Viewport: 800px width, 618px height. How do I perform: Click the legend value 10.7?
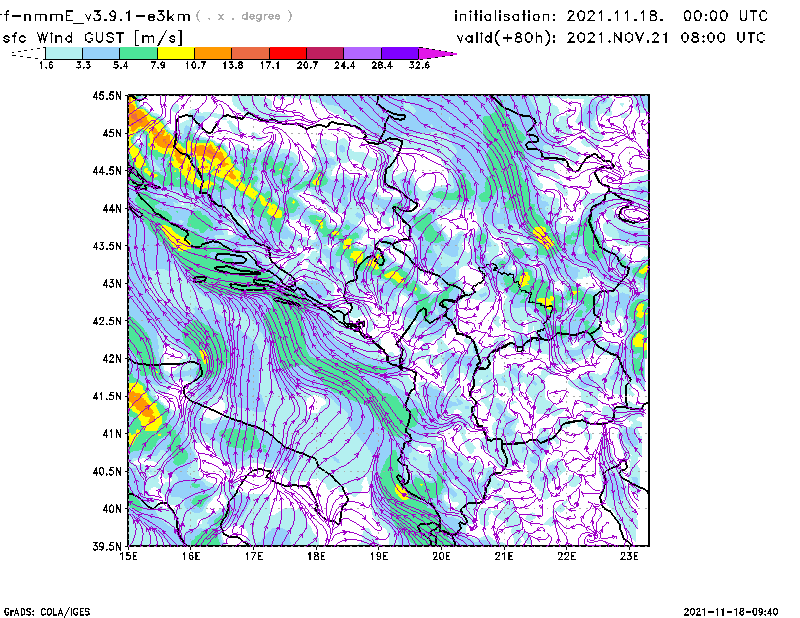(195, 65)
